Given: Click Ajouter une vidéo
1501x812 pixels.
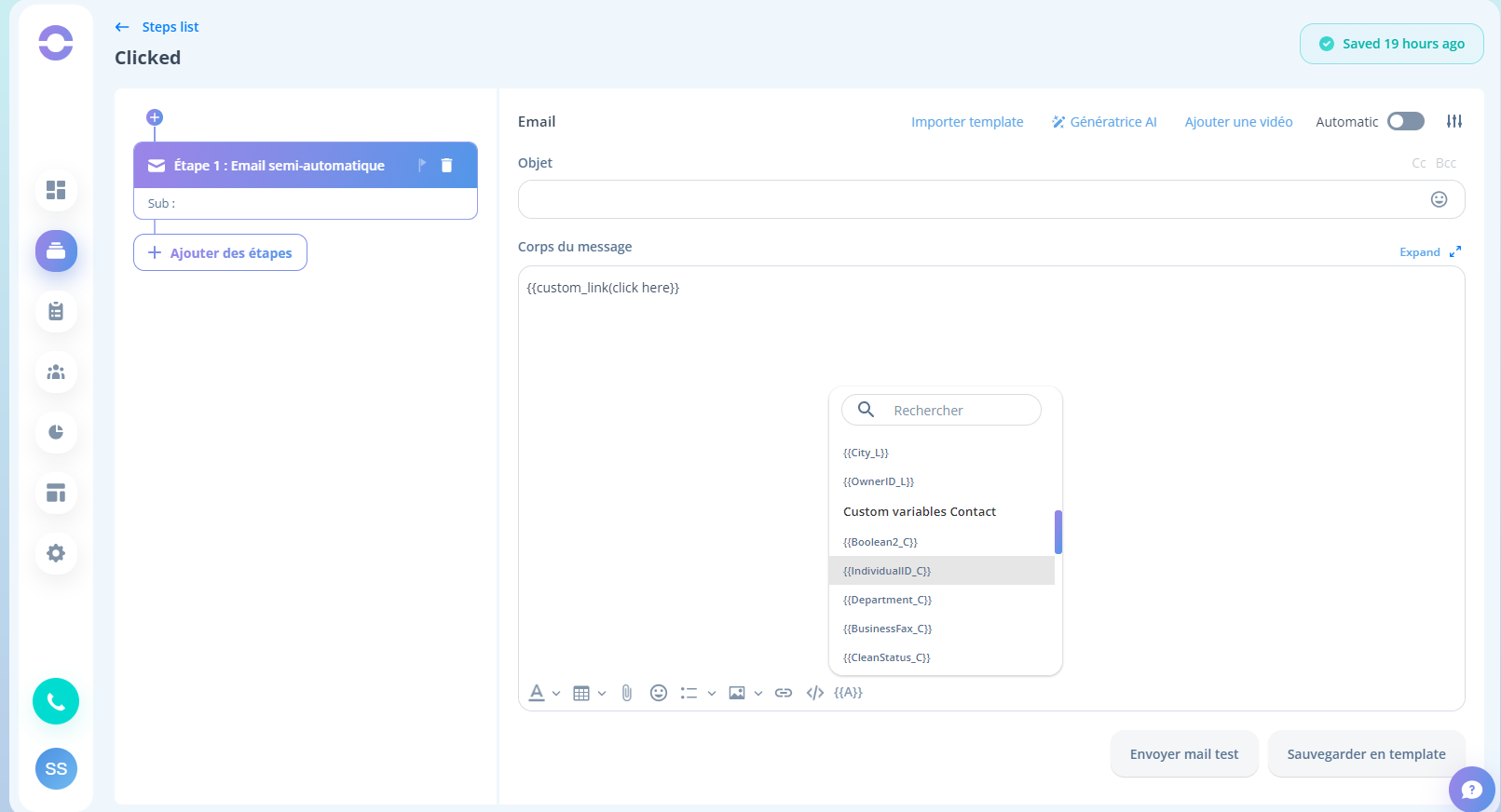Looking at the screenshot, I should click(x=1238, y=122).
